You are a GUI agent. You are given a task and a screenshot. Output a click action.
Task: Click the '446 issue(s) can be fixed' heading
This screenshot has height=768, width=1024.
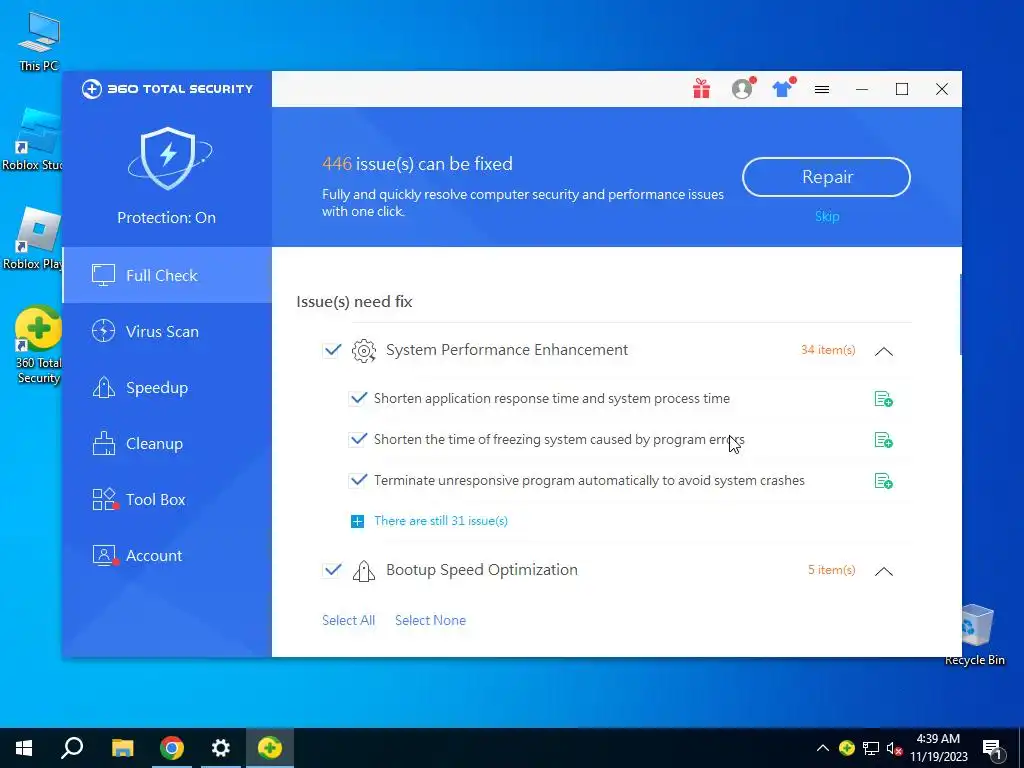tap(417, 164)
